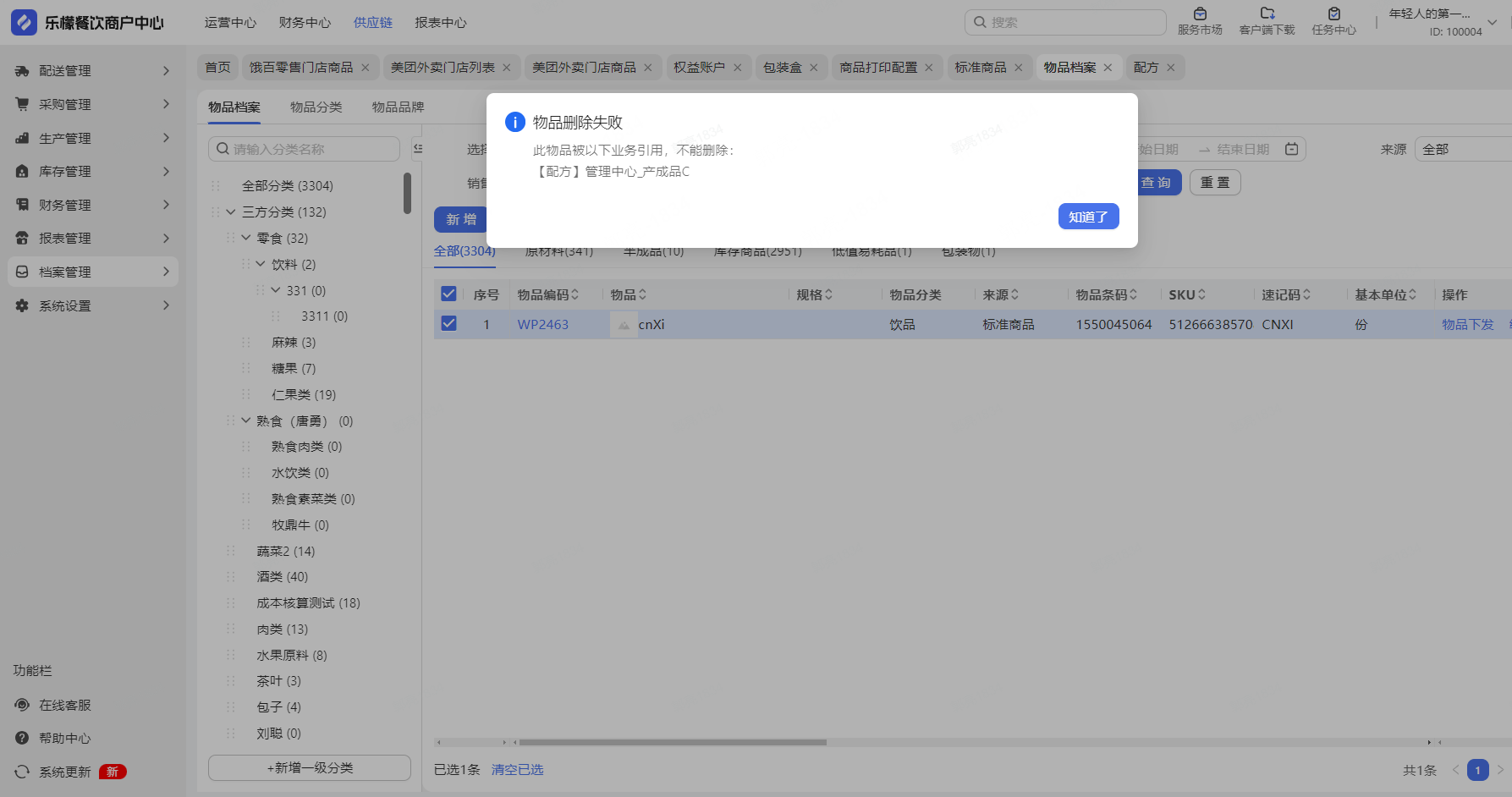Click 物品下发 in the operations column

[1468, 325]
